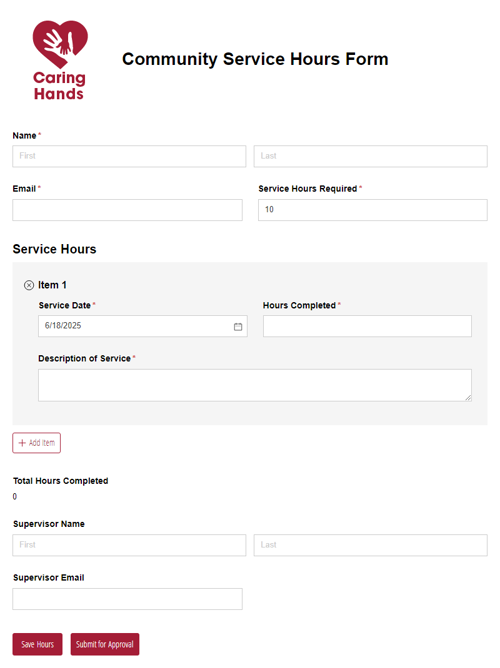Image resolution: width=500 pixels, height=668 pixels.
Task: Remove Item 1 with the circled X icon
Action: (x=29, y=285)
